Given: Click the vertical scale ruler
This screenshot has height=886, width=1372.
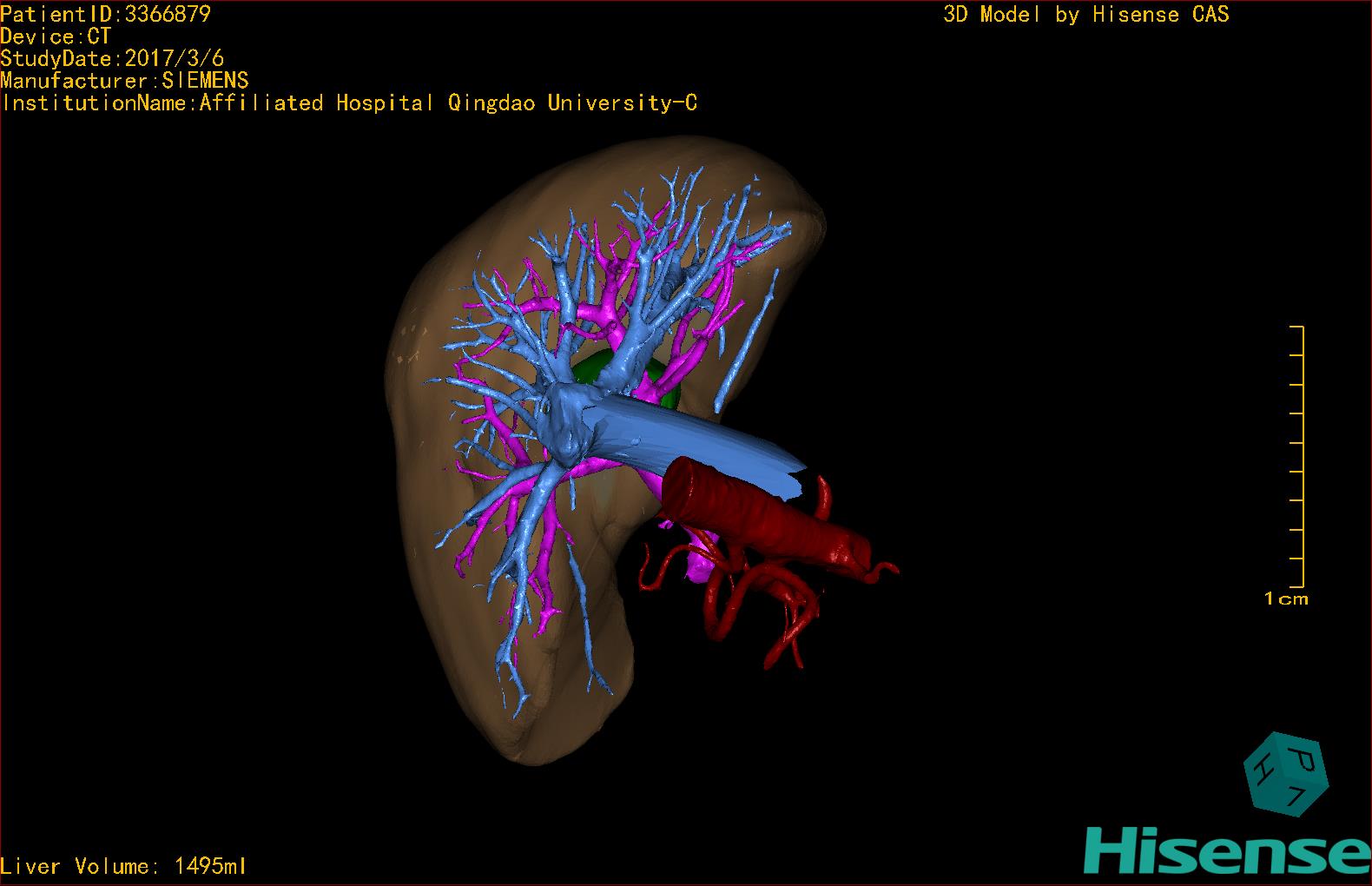Looking at the screenshot, I should [1301, 456].
